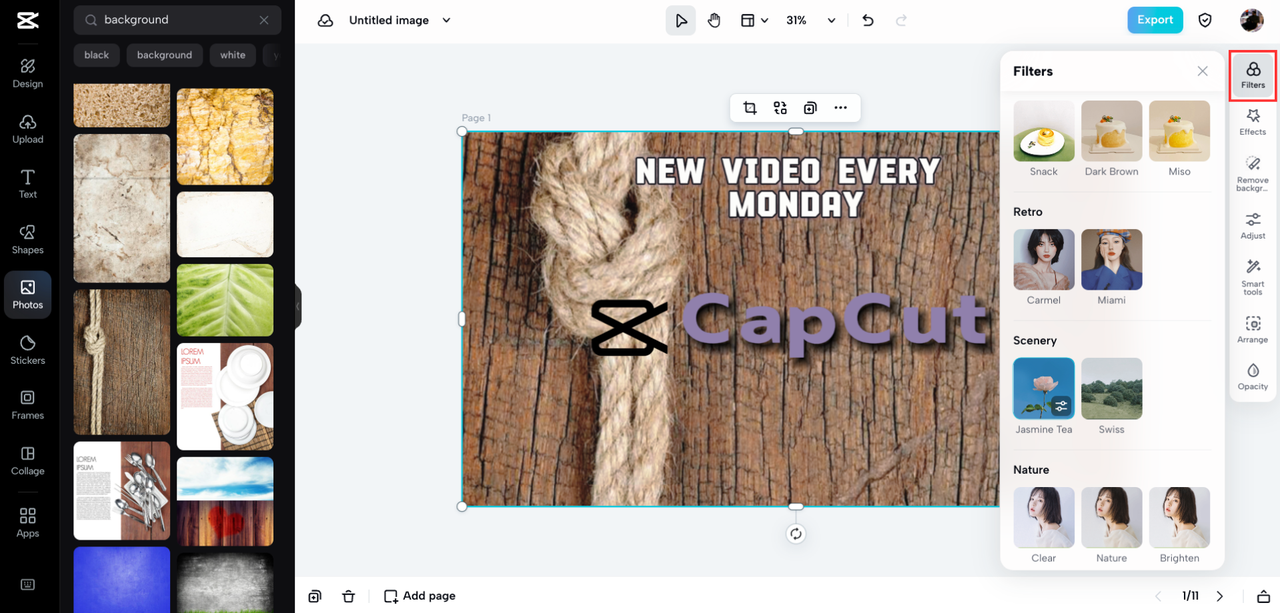This screenshot has width=1280, height=613.
Task: Choose the Select pointer tool
Action: 681,20
